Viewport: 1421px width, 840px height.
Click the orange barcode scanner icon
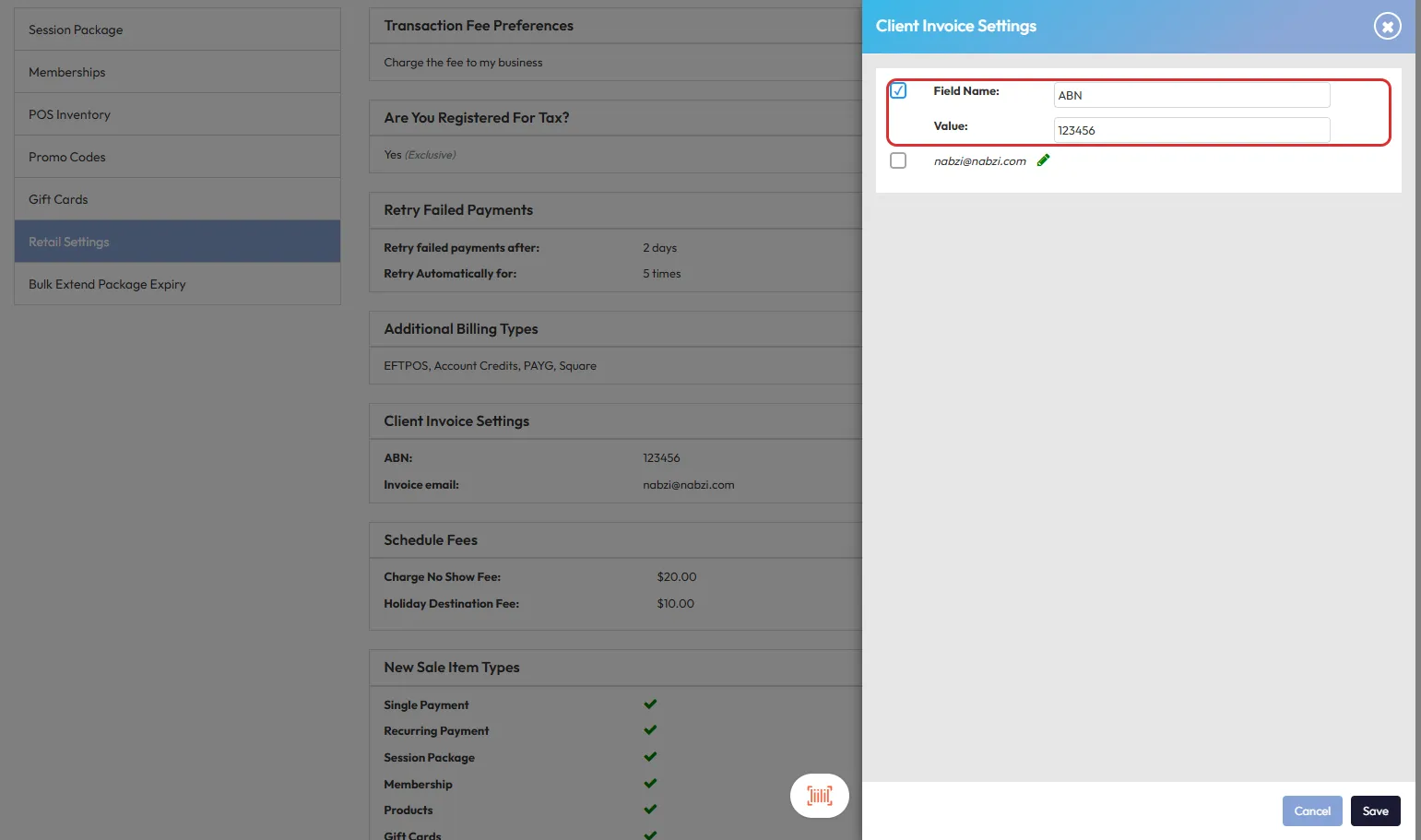coord(819,795)
